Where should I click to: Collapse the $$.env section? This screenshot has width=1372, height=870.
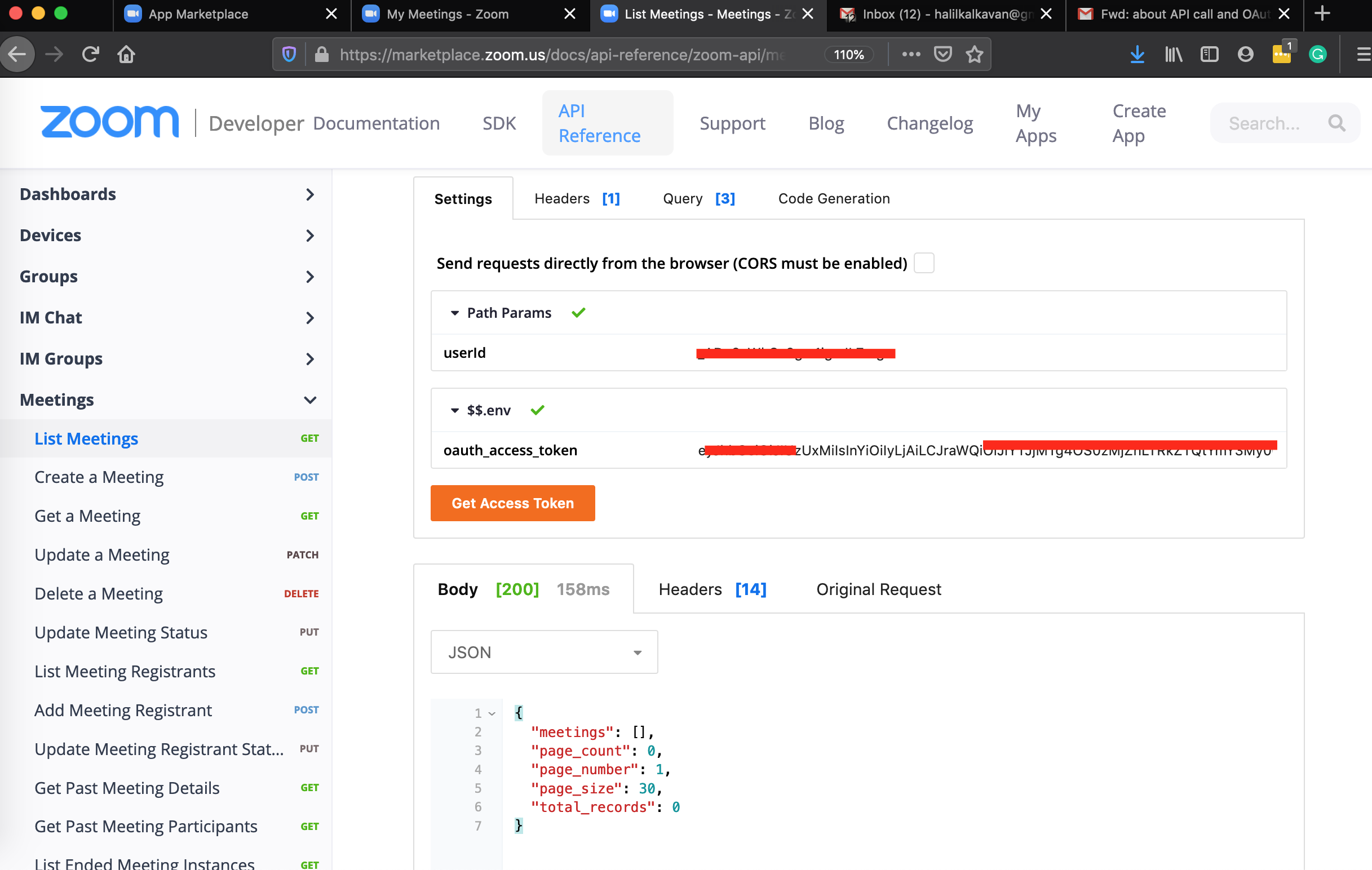(x=455, y=411)
